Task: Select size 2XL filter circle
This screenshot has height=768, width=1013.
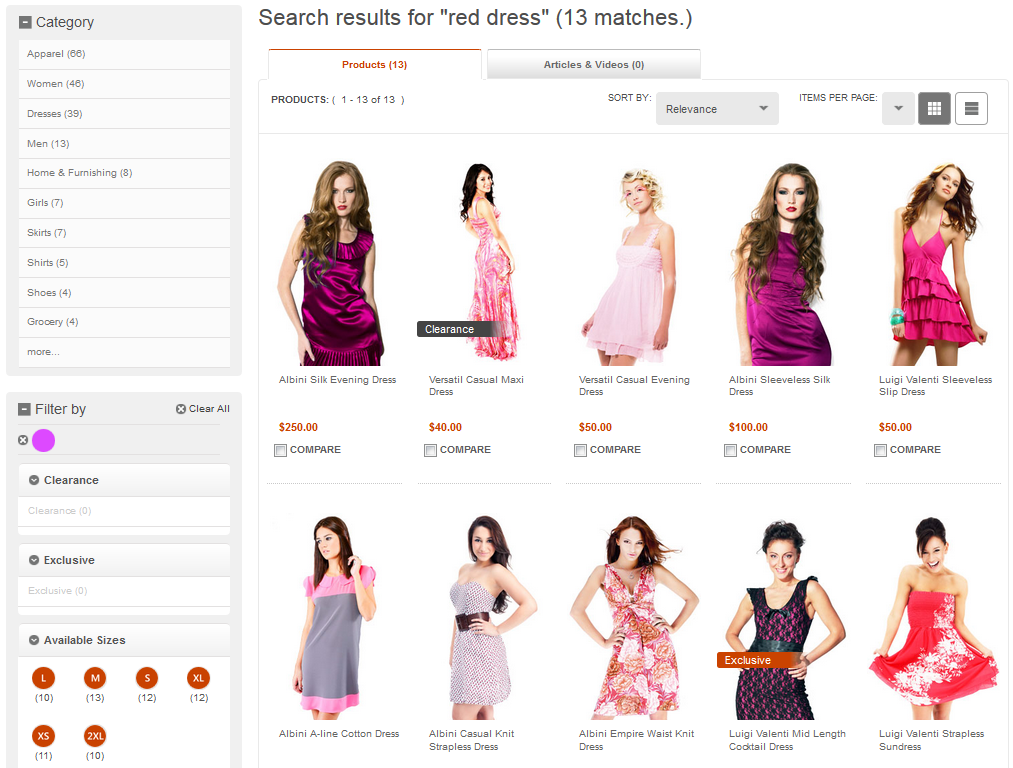Action: tap(94, 737)
